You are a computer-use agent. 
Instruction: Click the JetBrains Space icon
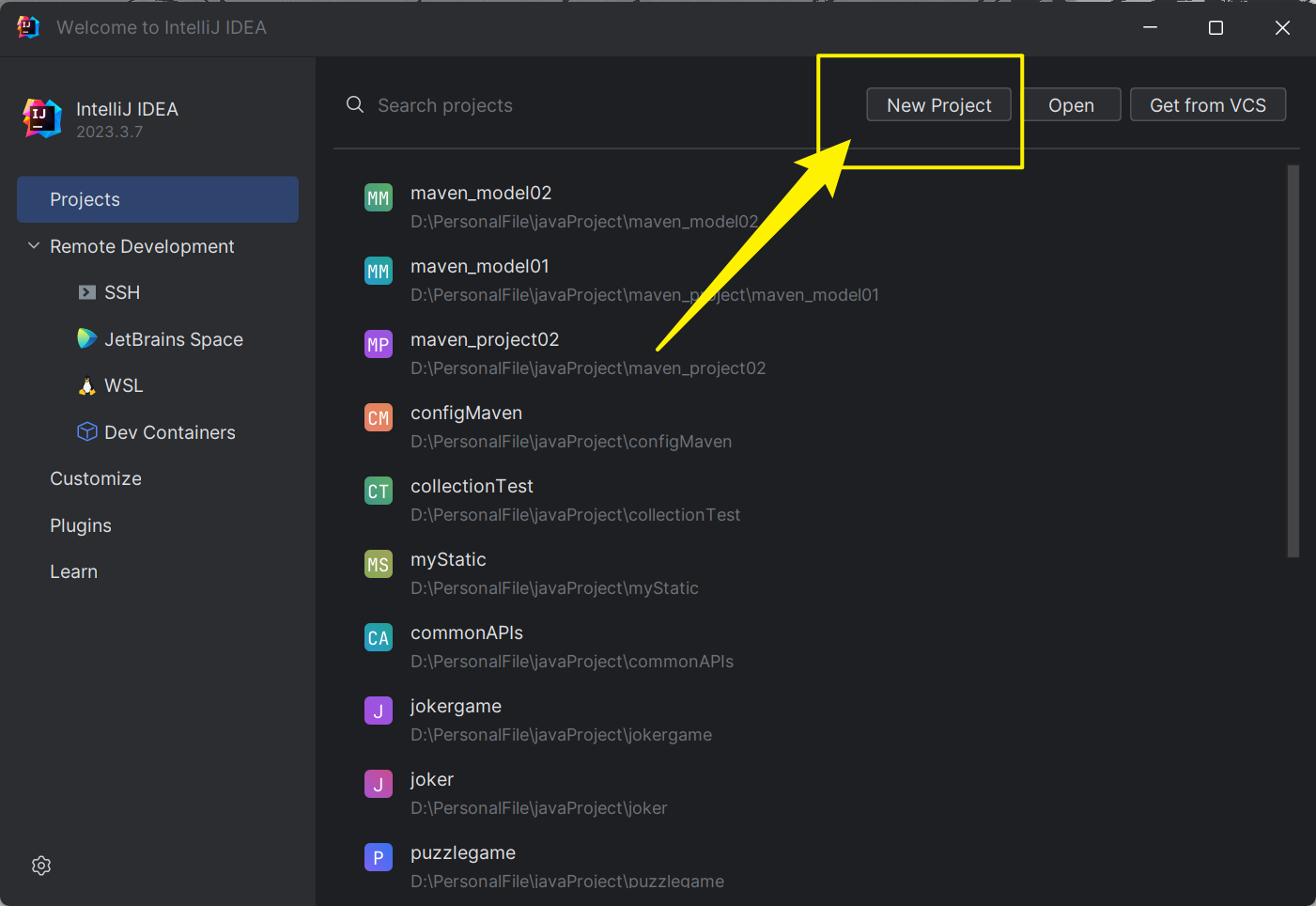(86, 338)
